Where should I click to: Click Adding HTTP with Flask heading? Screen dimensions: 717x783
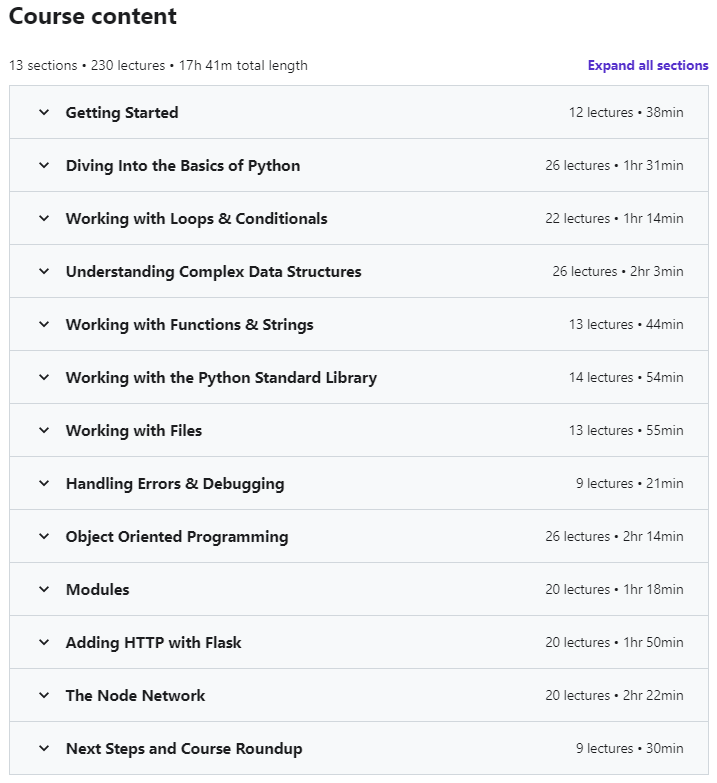(154, 643)
